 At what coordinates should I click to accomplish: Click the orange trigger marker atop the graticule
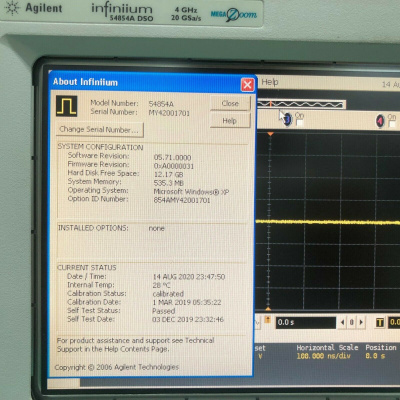[x=270, y=134]
